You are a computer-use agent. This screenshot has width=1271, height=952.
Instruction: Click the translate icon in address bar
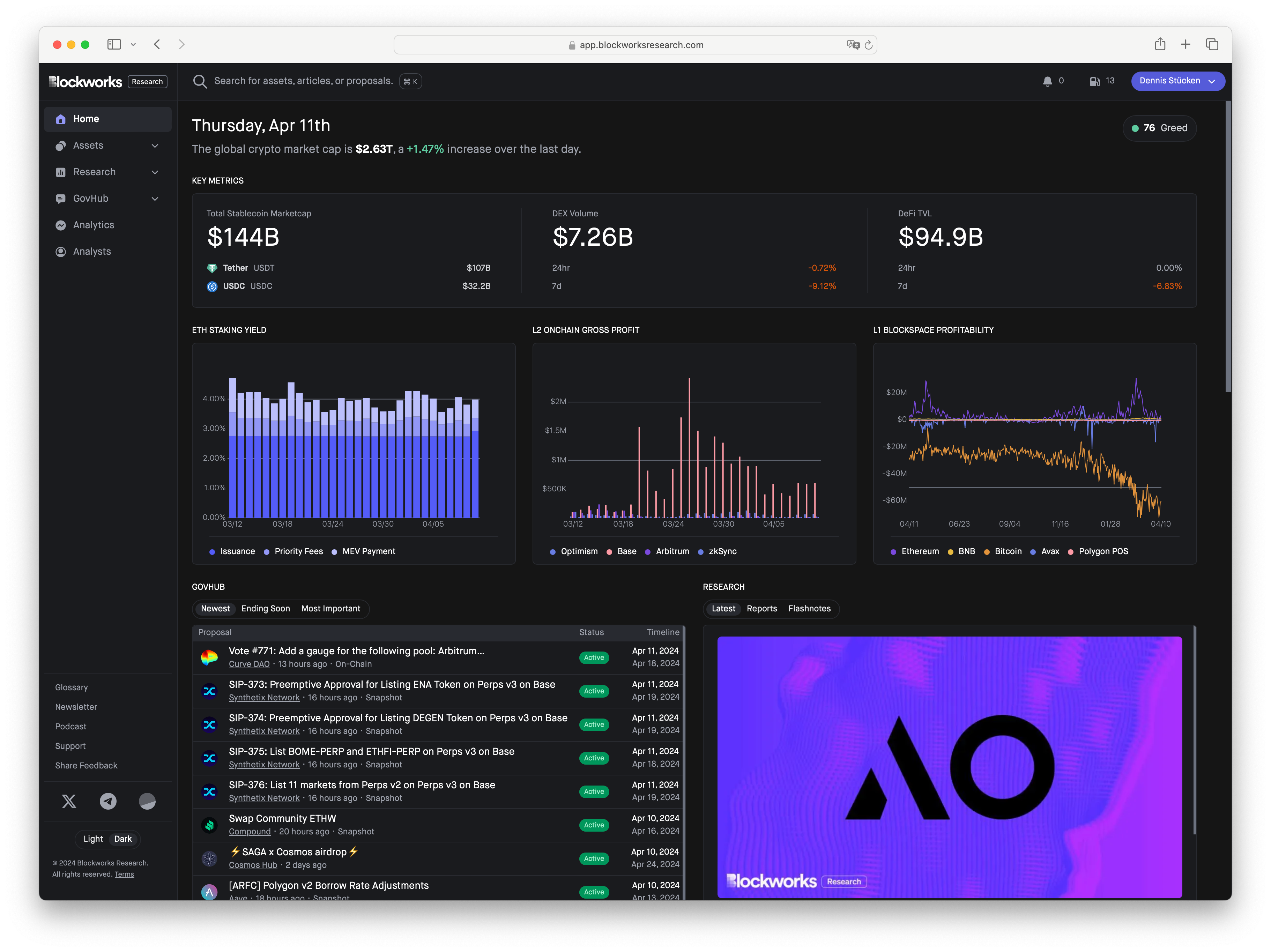[x=853, y=45]
